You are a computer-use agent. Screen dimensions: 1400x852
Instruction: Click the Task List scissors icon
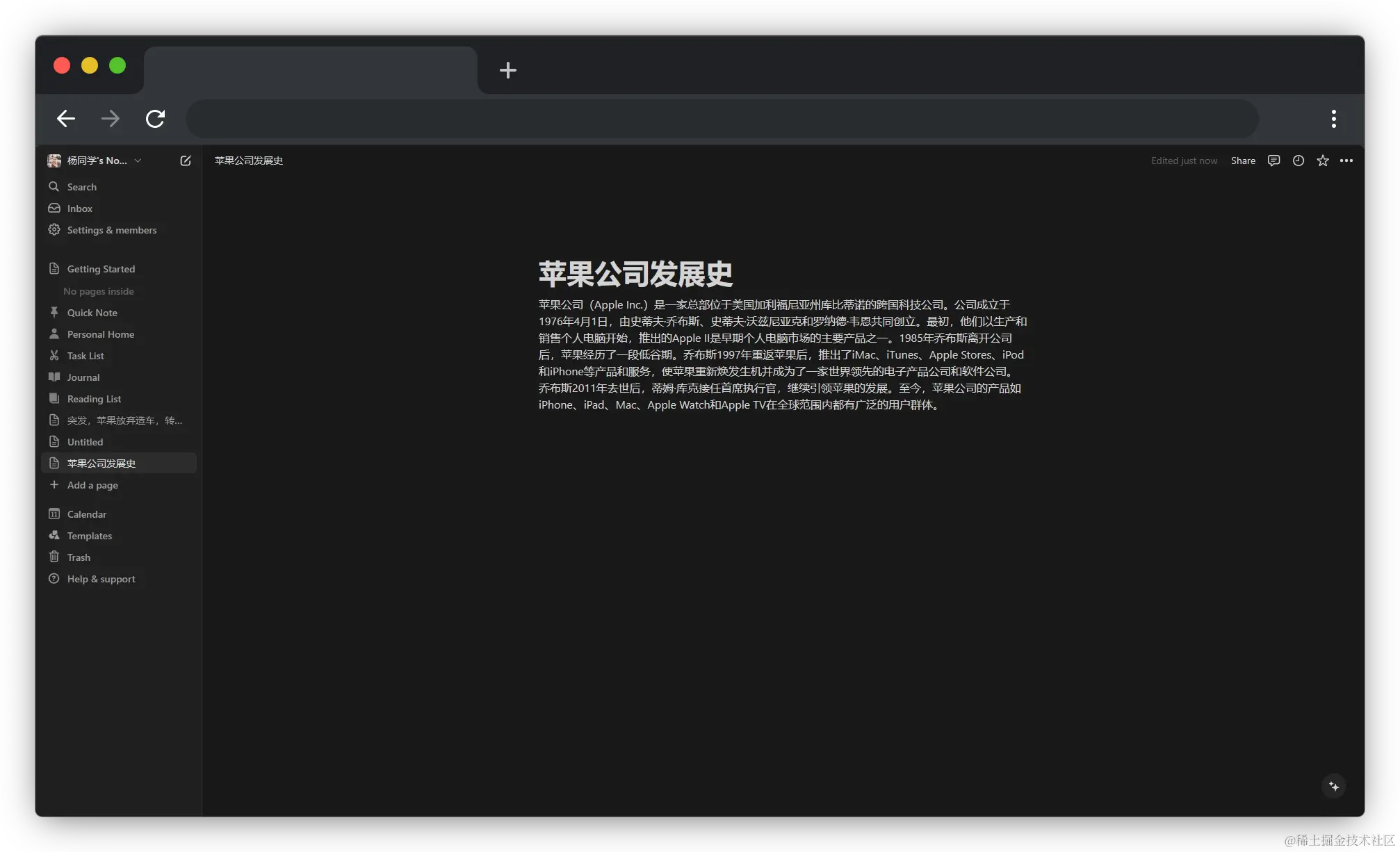coord(54,356)
